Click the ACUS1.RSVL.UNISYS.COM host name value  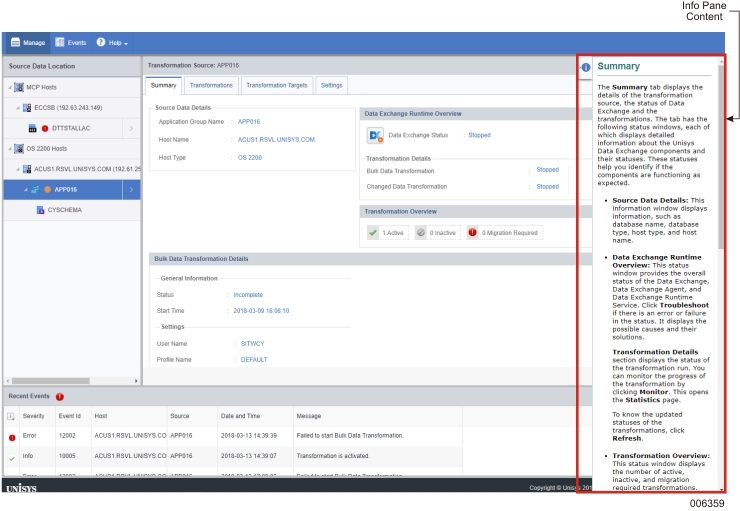(x=276, y=140)
